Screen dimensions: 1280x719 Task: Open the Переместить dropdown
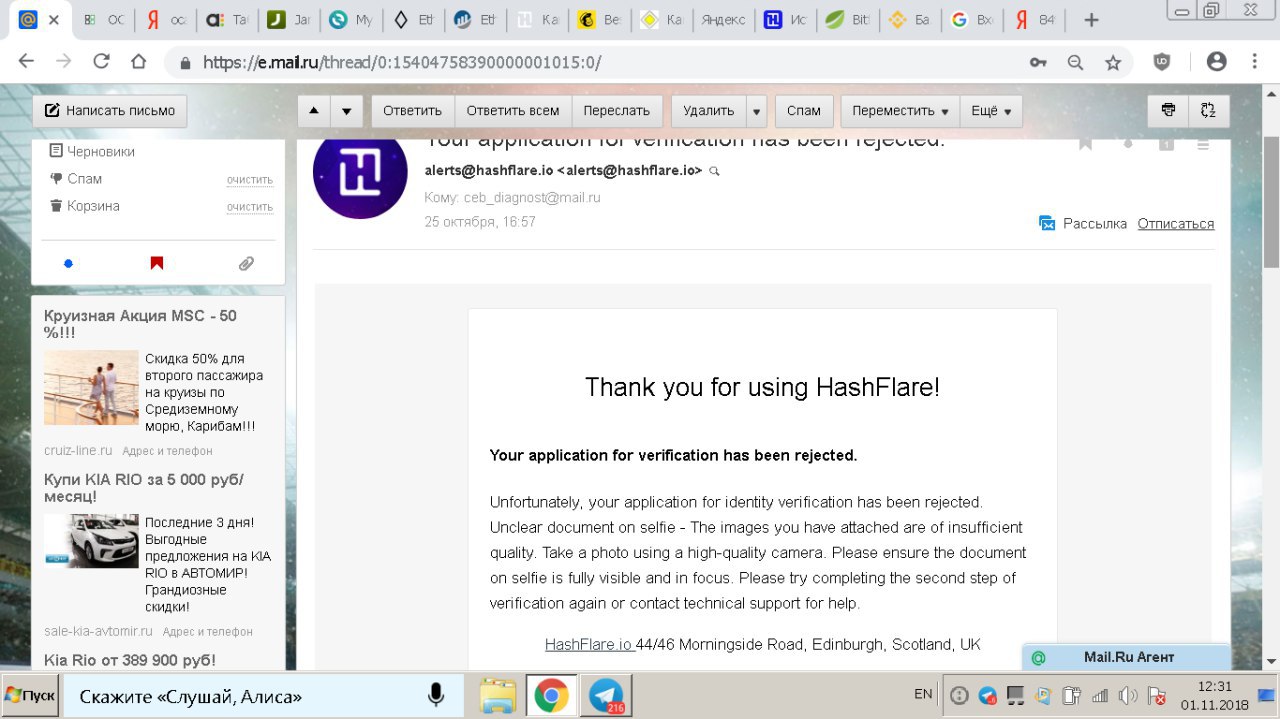[x=900, y=111]
